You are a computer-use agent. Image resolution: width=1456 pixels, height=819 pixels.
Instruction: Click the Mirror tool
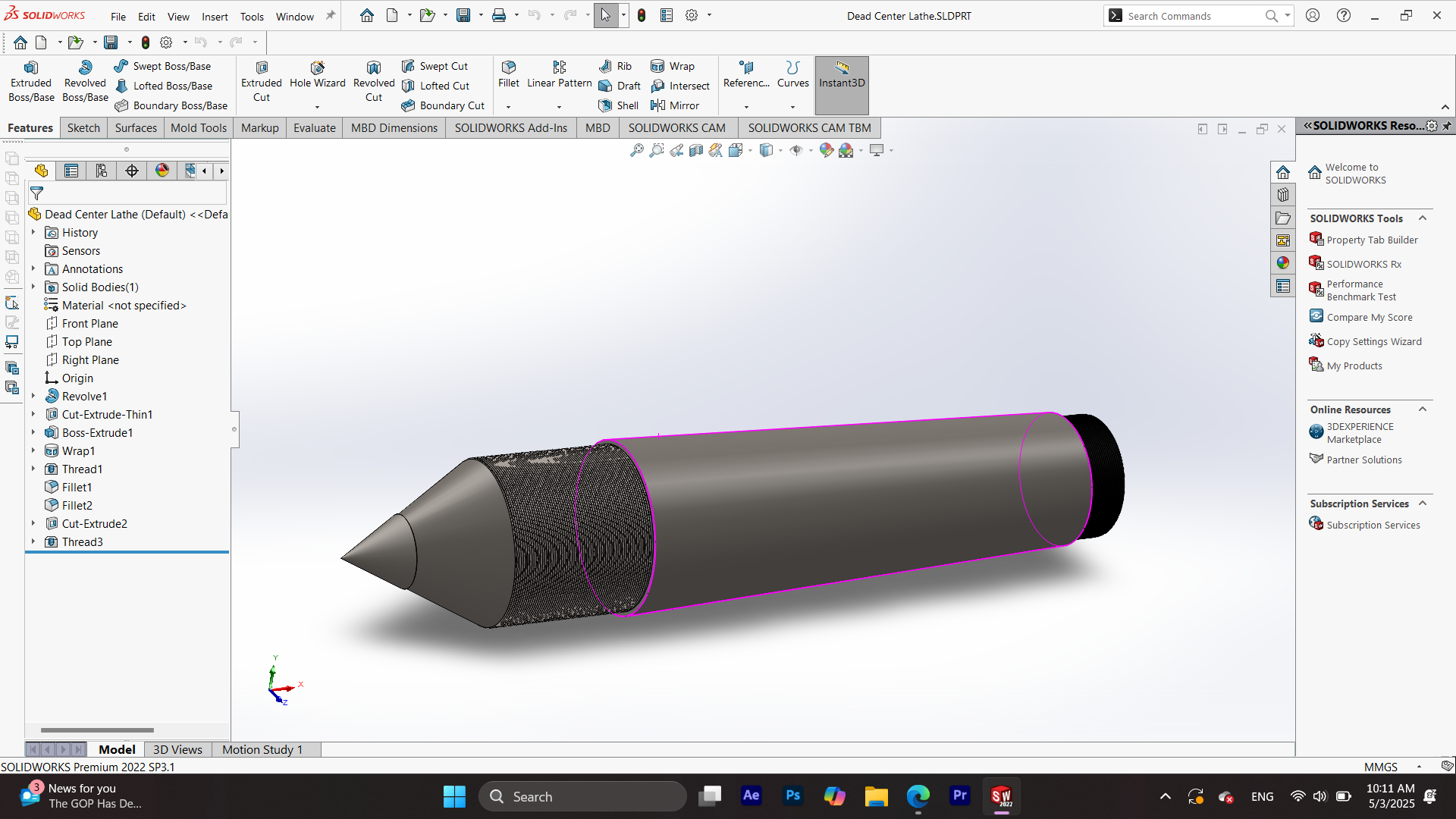(675, 106)
